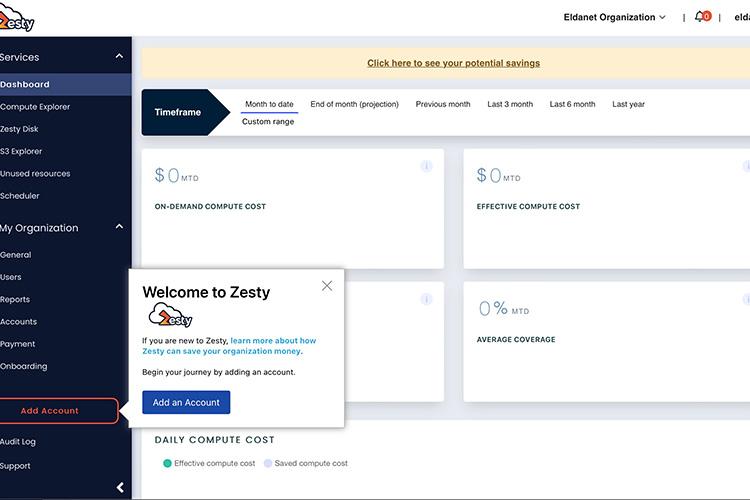Select the Month to date timeframe
Image resolution: width=750 pixels, height=500 pixels.
click(x=269, y=104)
